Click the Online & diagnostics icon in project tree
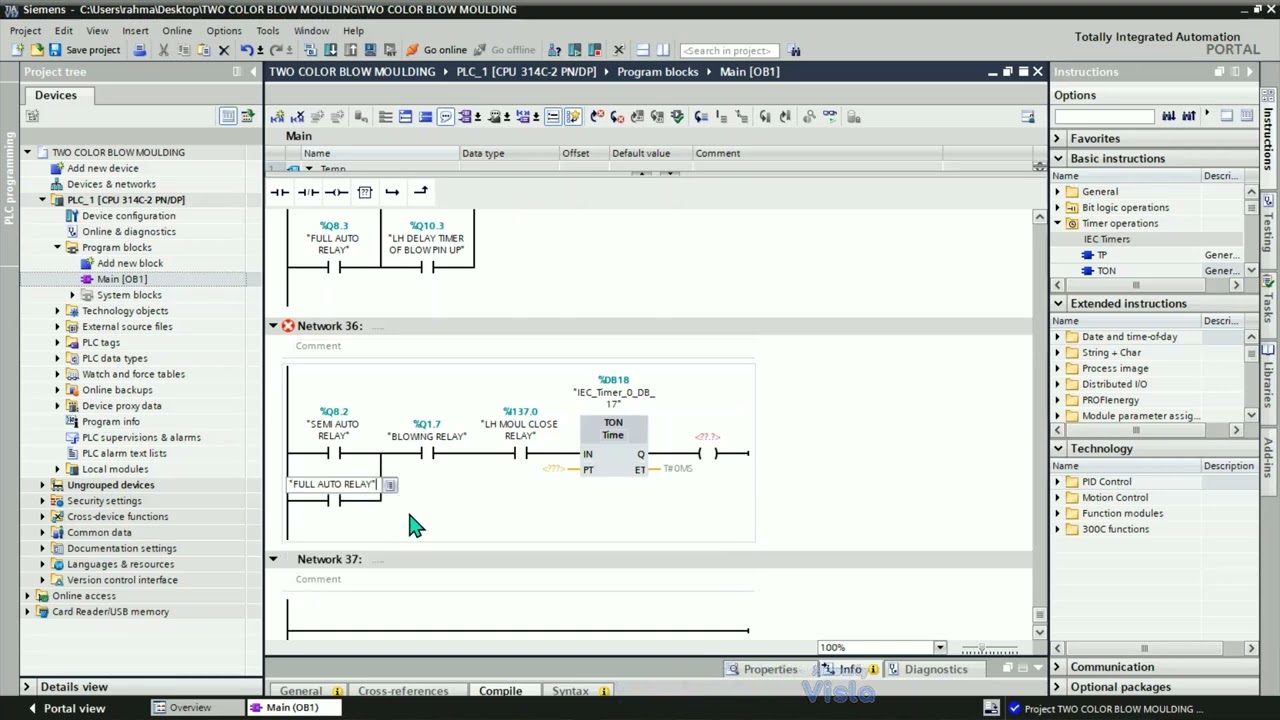This screenshot has height=720, width=1280. coord(72,232)
